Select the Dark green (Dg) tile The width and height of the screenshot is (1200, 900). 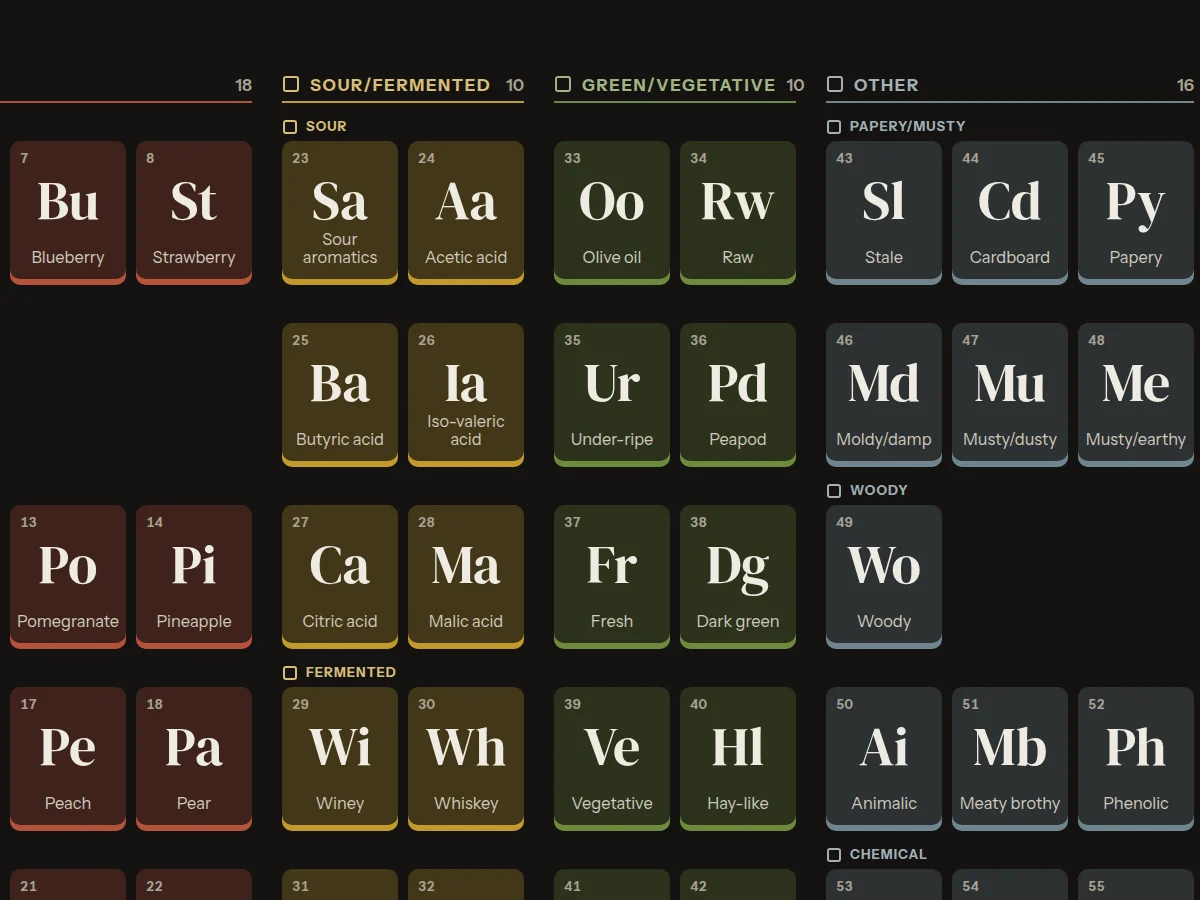pos(738,577)
